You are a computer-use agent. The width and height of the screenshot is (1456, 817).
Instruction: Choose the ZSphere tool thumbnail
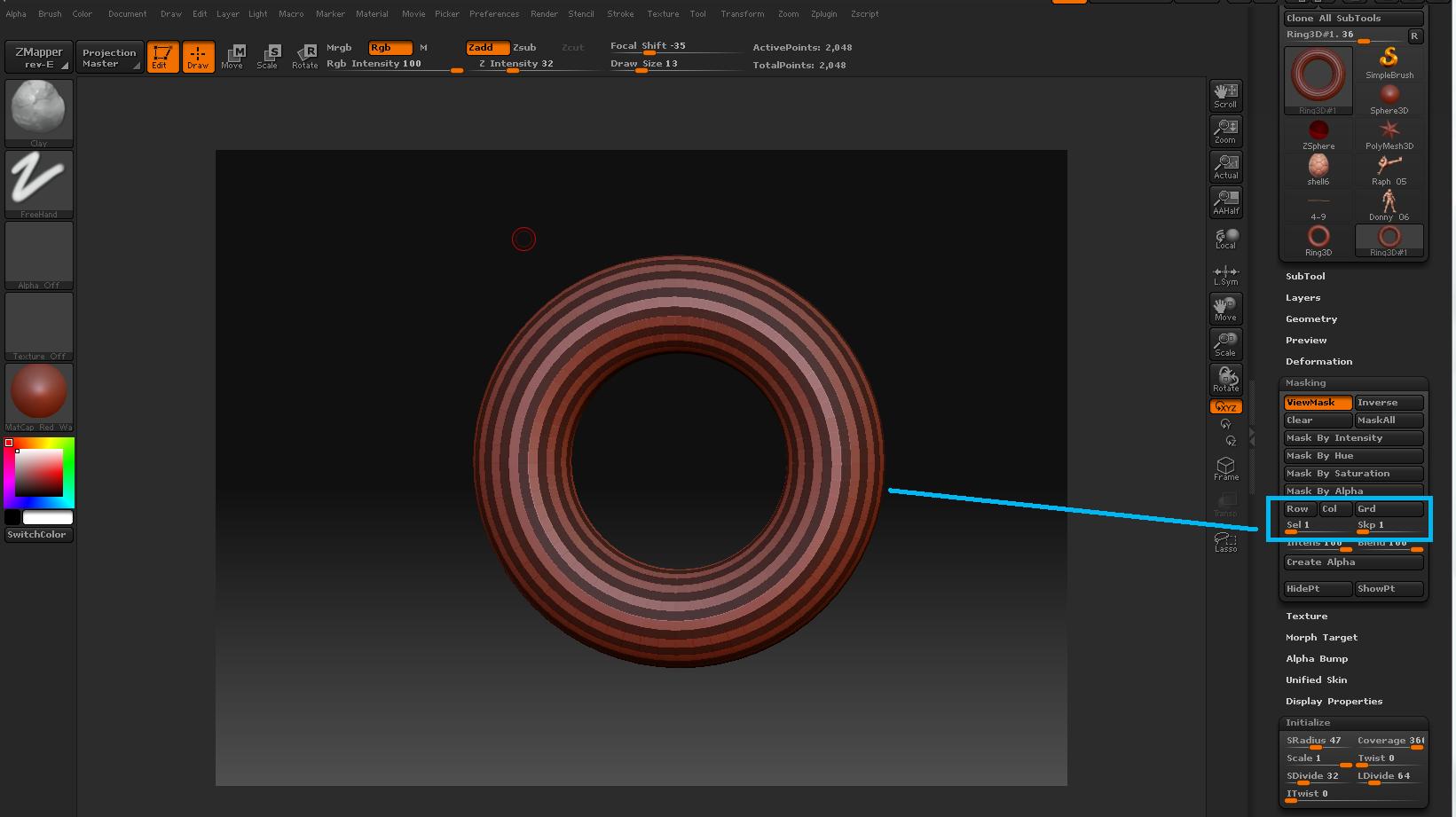(1318, 134)
